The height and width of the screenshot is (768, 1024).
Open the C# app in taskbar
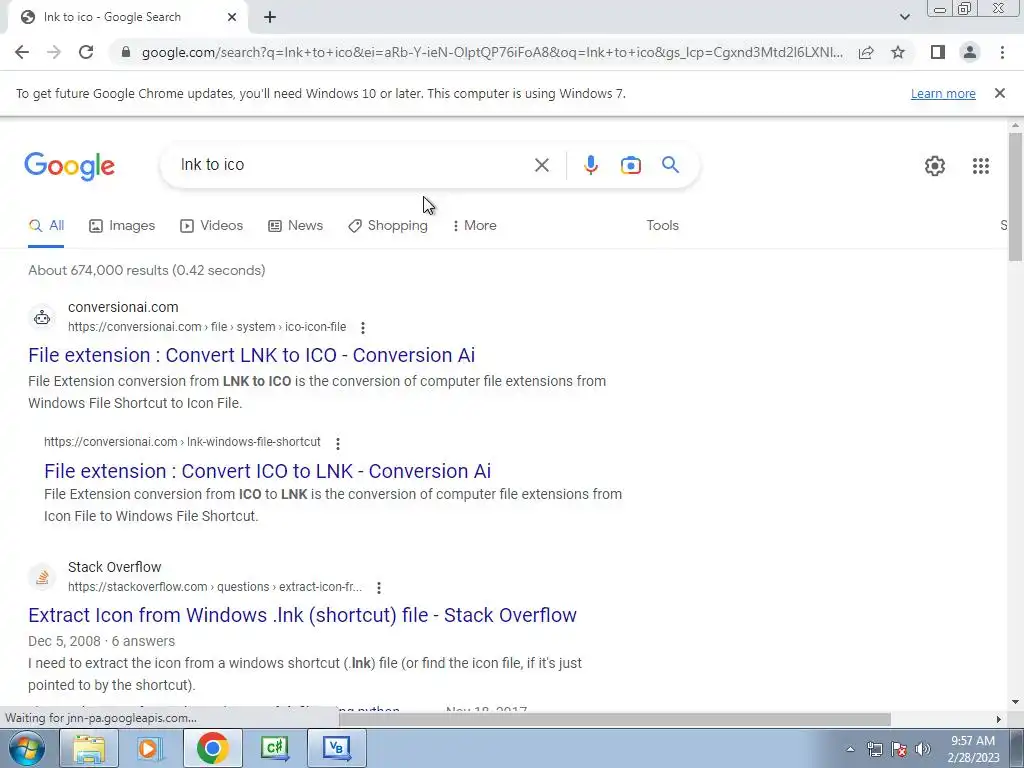point(275,748)
